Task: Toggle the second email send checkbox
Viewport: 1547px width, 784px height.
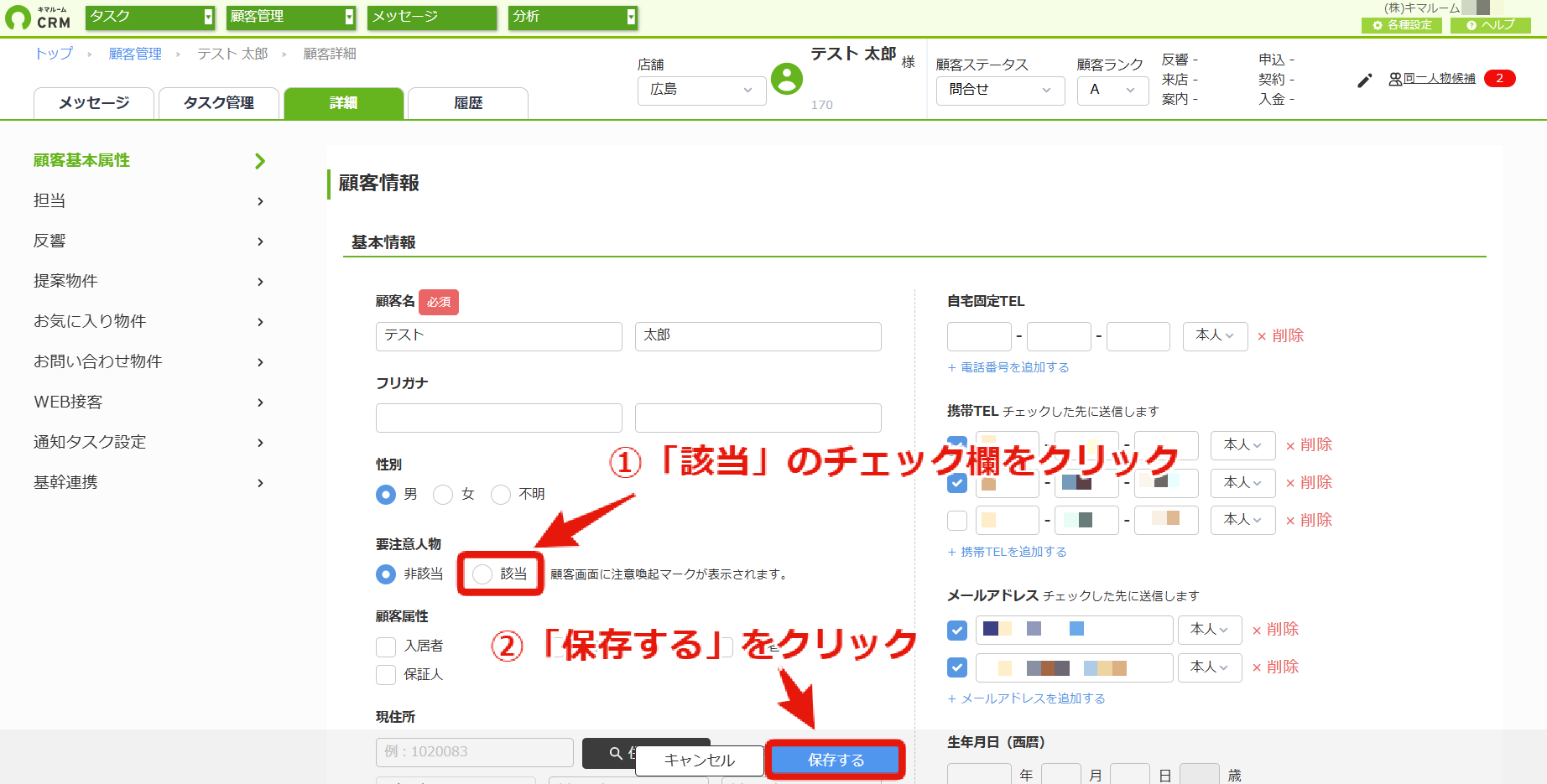Action: point(957,667)
